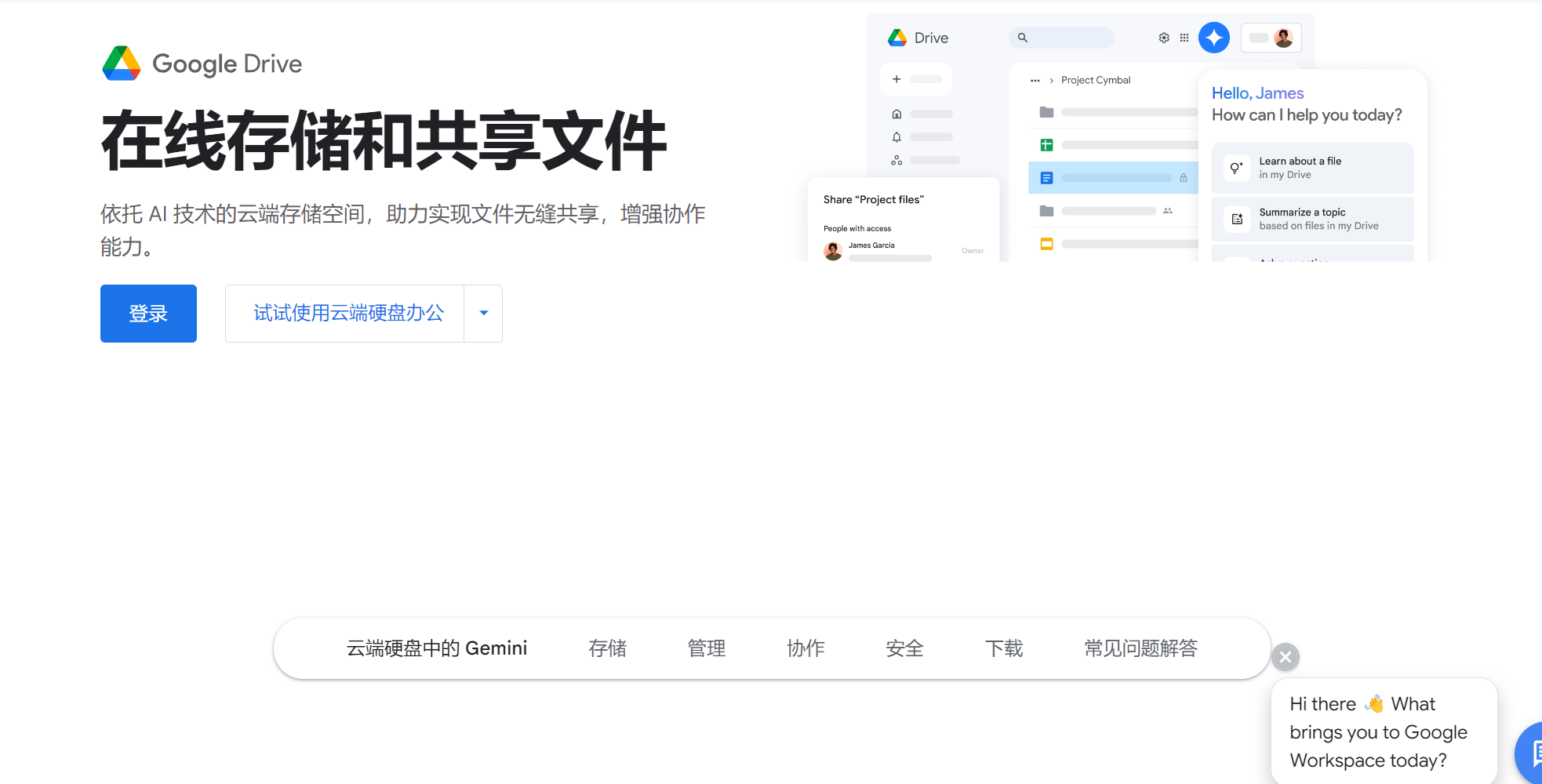Image resolution: width=1542 pixels, height=784 pixels.
Task: Open the blue chat bubble in bottom-right corner
Action: (x=1529, y=753)
